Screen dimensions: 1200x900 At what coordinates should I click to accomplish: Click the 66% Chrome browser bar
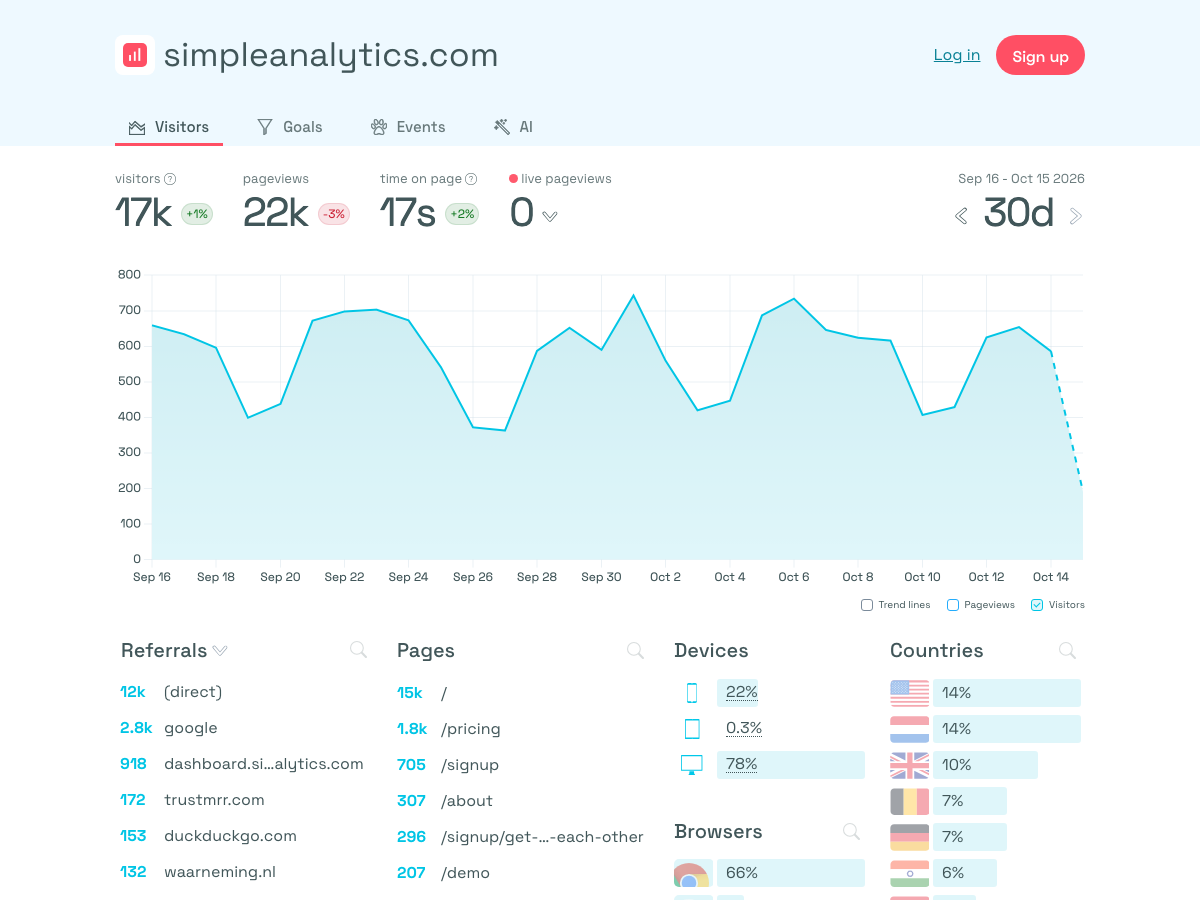point(791,873)
